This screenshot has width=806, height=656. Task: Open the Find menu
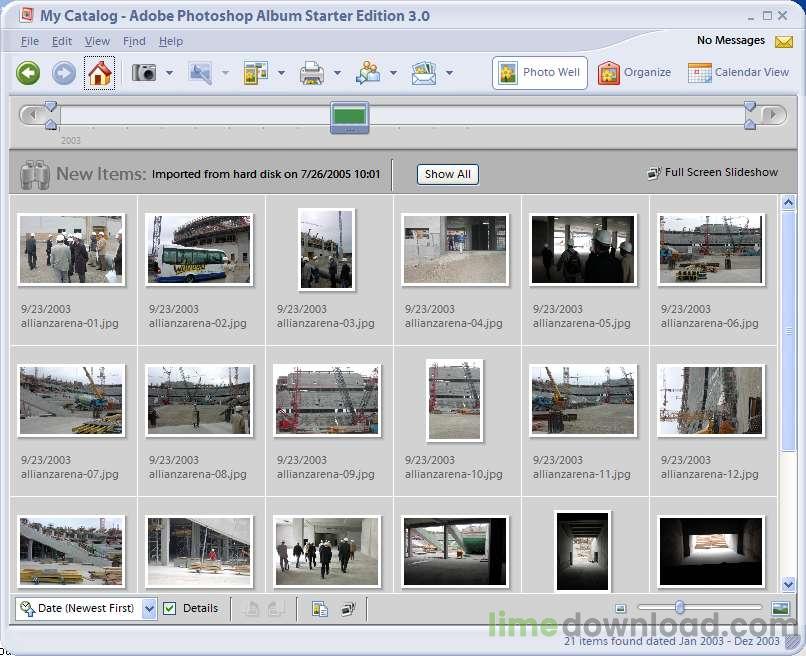tap(134, 41)
